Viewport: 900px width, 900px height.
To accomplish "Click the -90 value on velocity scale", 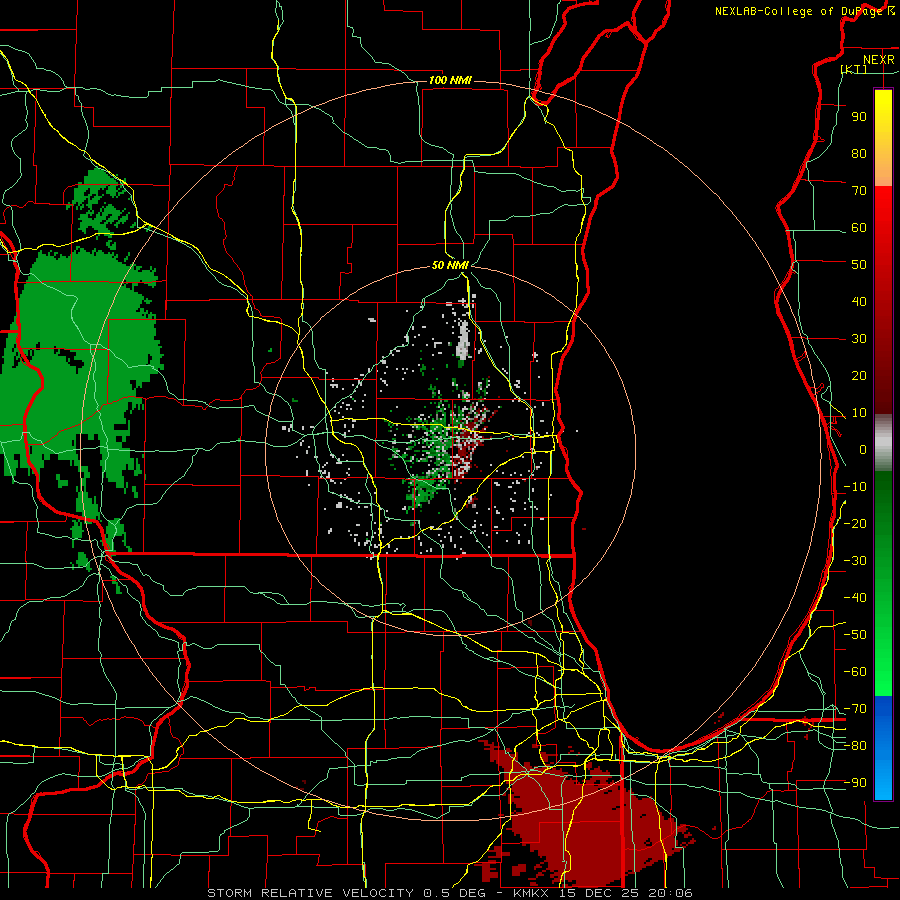I will [855, 783].
